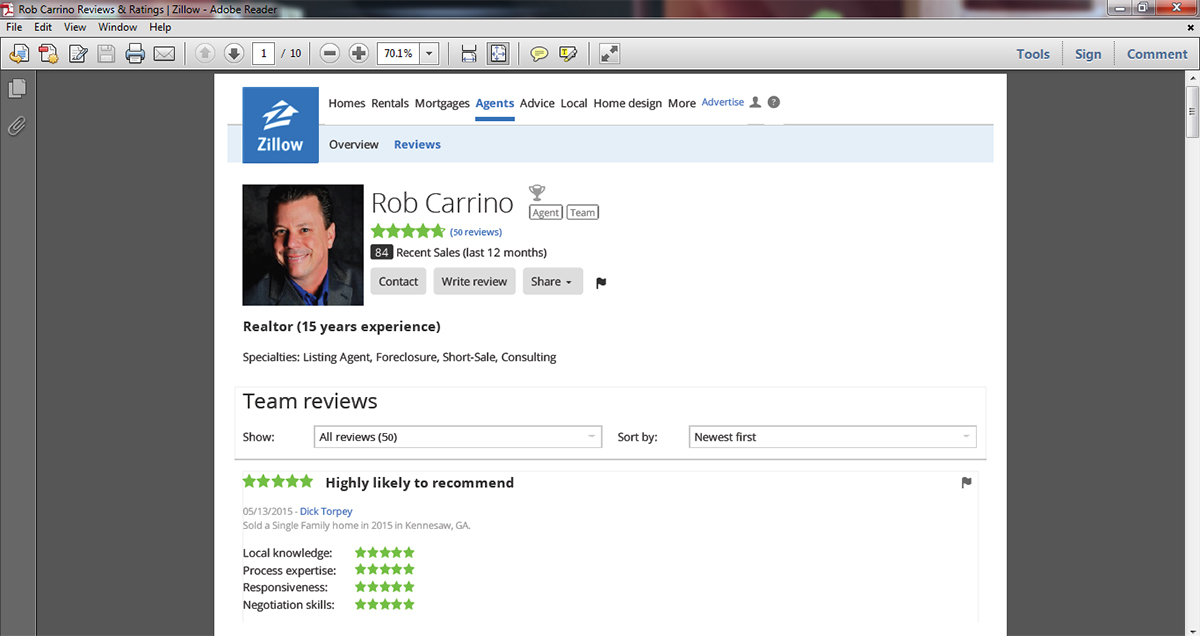Click the Write review button
The image size is (1200, 636).
point(474,281)
